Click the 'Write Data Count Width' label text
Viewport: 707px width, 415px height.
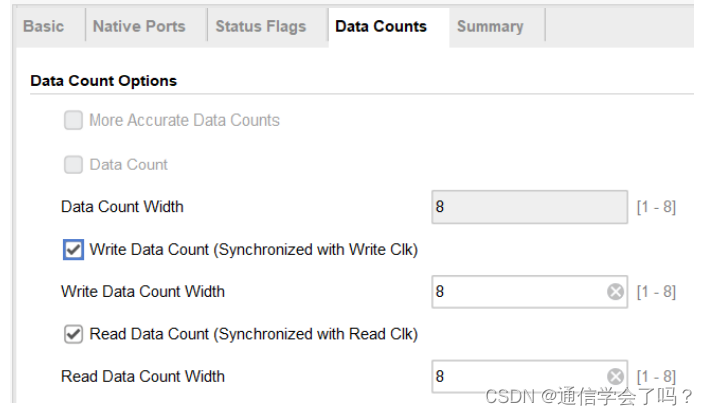143,292
